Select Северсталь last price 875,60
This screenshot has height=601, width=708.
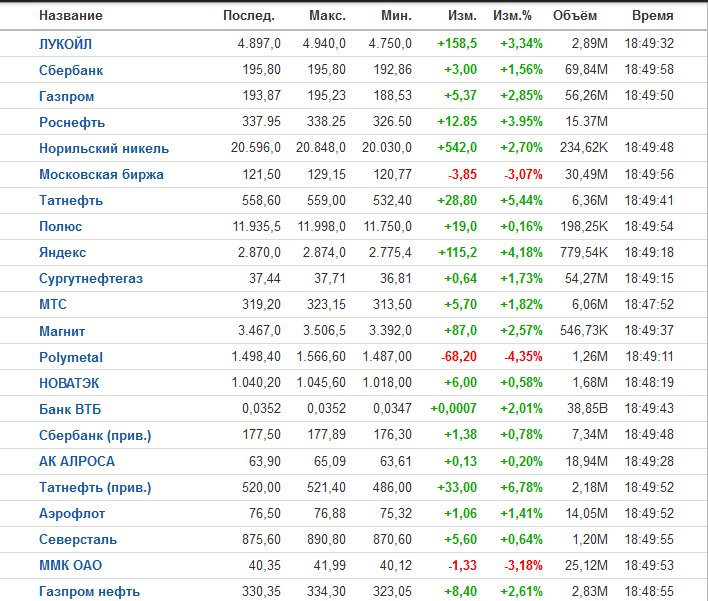pyautogui.click(x=261, y=539)
